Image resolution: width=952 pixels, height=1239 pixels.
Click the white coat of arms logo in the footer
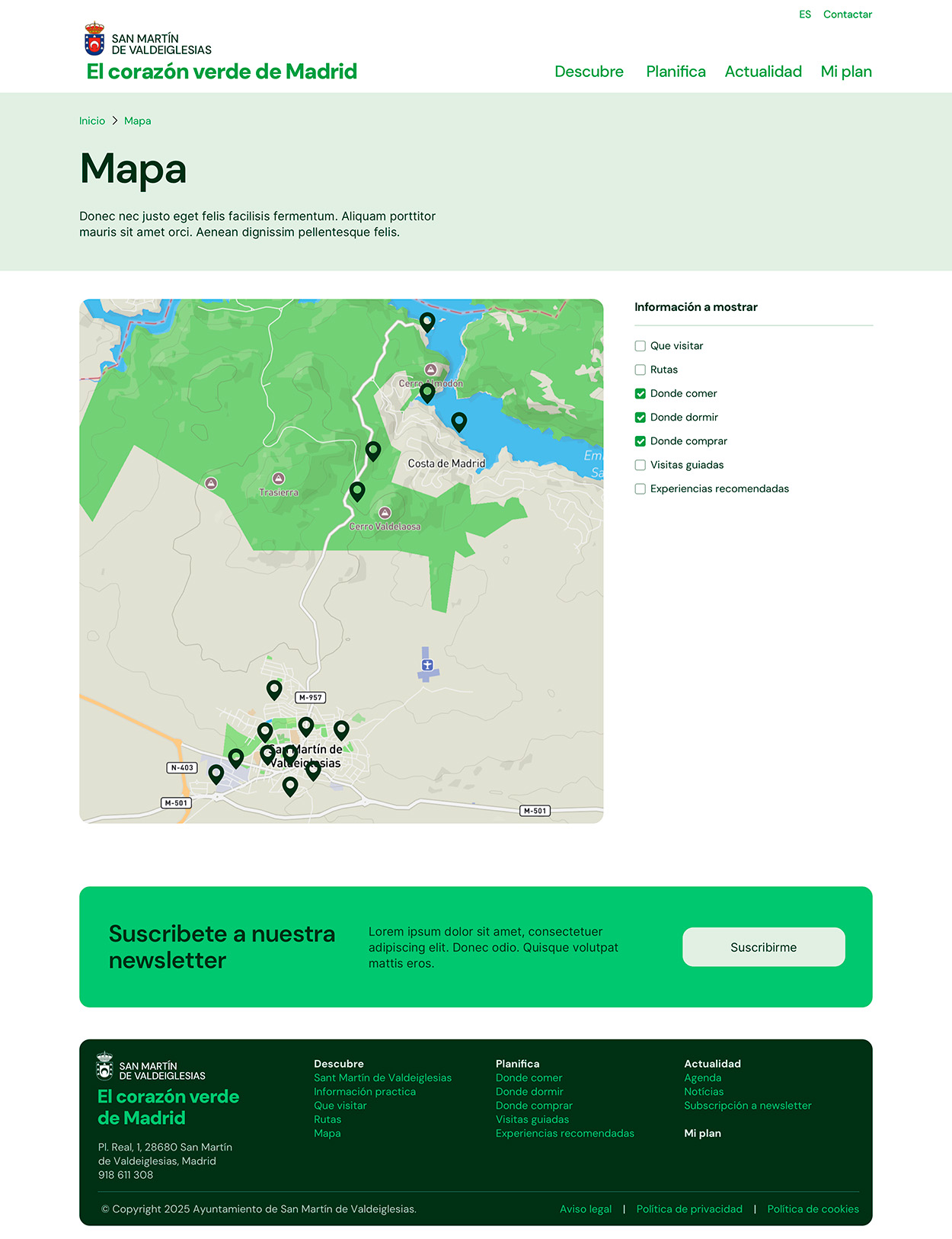coord(104,1066)
